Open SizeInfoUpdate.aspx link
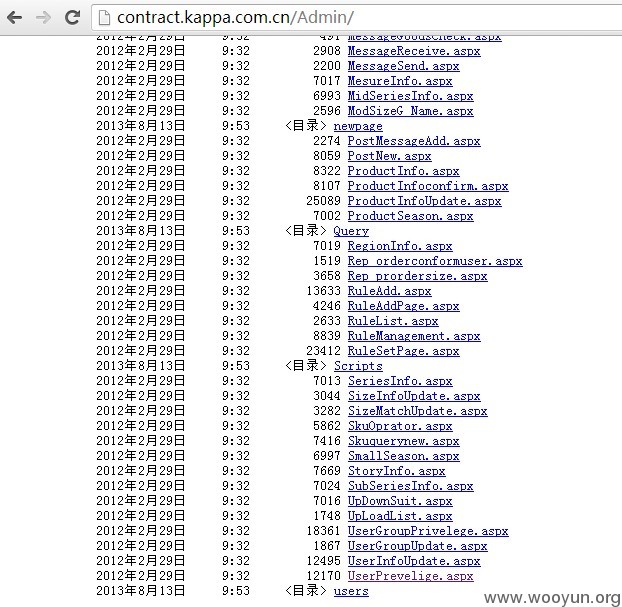 pyautogui.click(x=414, y=396)
